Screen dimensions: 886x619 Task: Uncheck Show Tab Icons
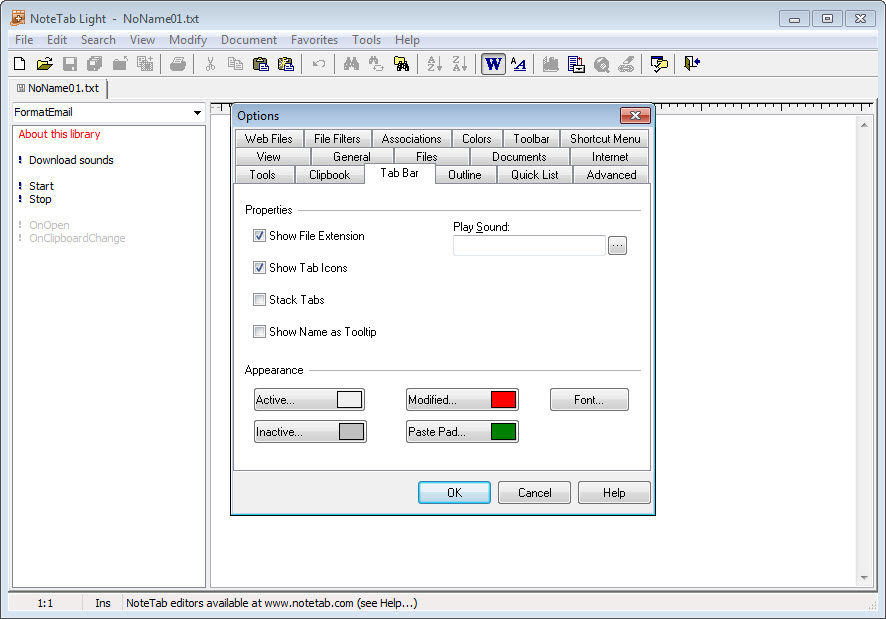[259, 267]
